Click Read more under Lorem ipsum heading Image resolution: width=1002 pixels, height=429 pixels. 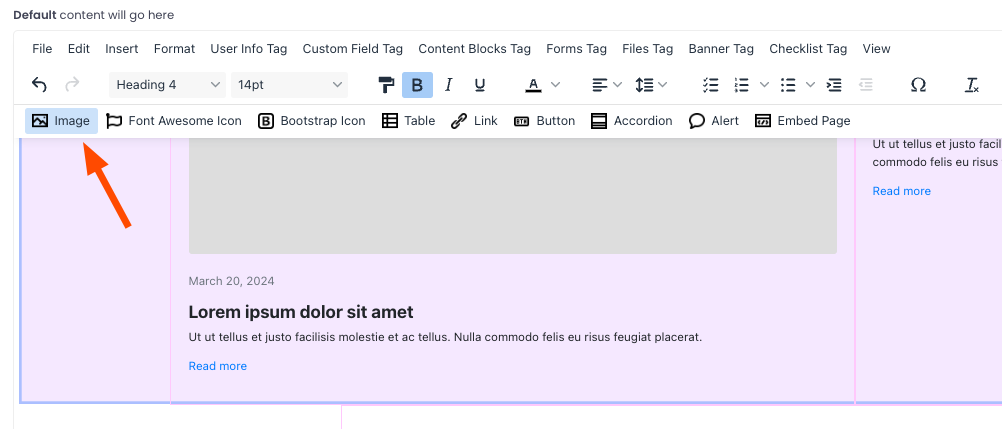click(x=217, y=366)
